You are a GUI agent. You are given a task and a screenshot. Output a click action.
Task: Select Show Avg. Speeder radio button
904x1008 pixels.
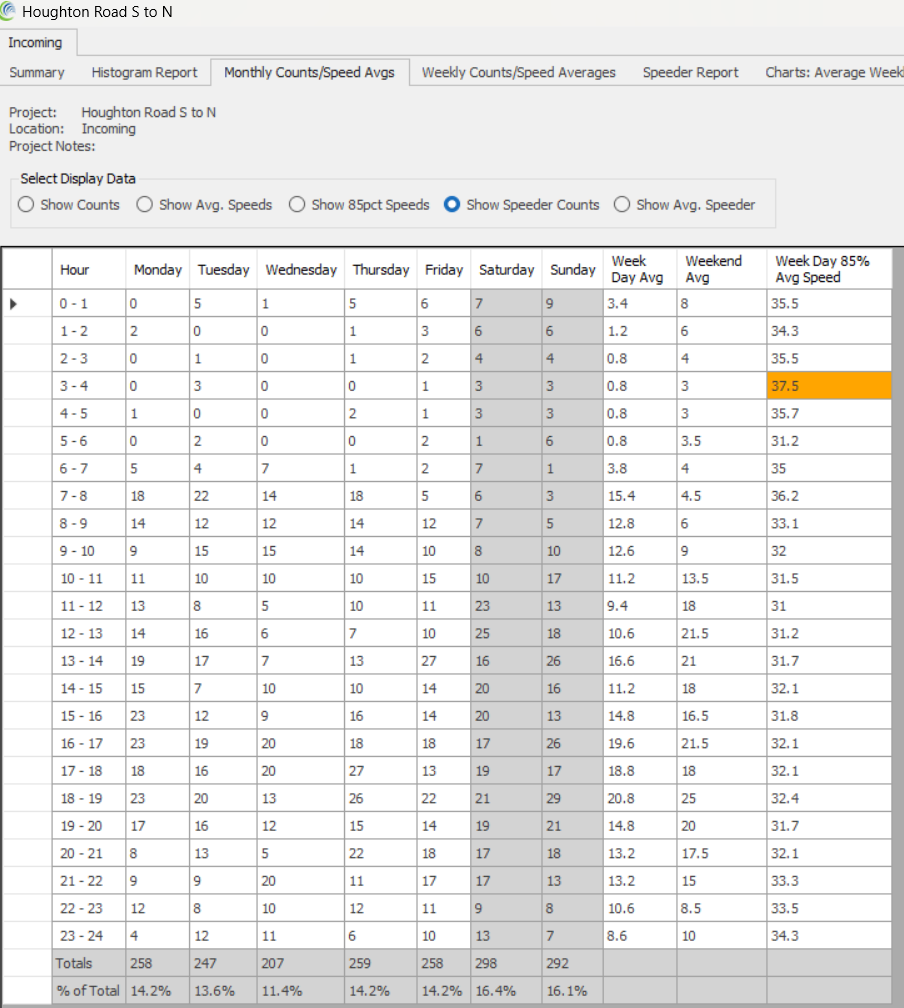(x=622, y=204)
